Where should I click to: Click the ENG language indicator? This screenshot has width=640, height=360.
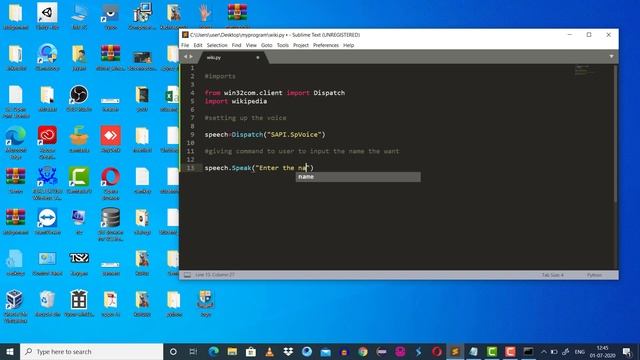coord(580,351)
